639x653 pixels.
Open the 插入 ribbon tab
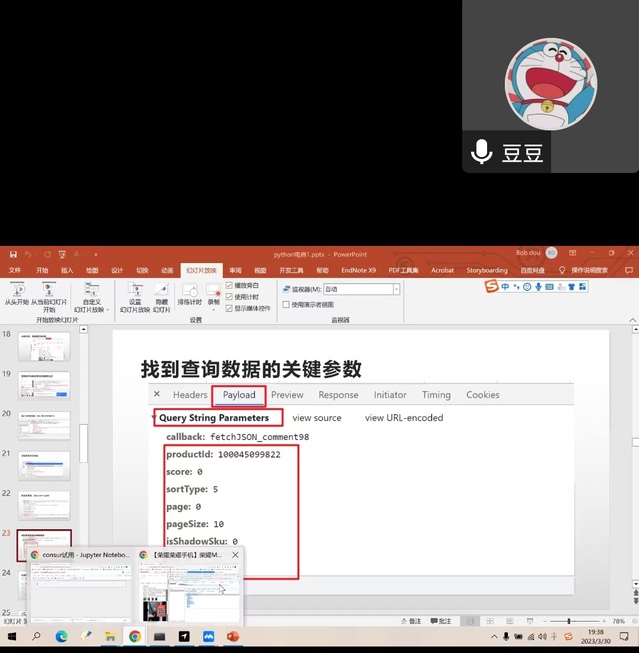[67, 270]
